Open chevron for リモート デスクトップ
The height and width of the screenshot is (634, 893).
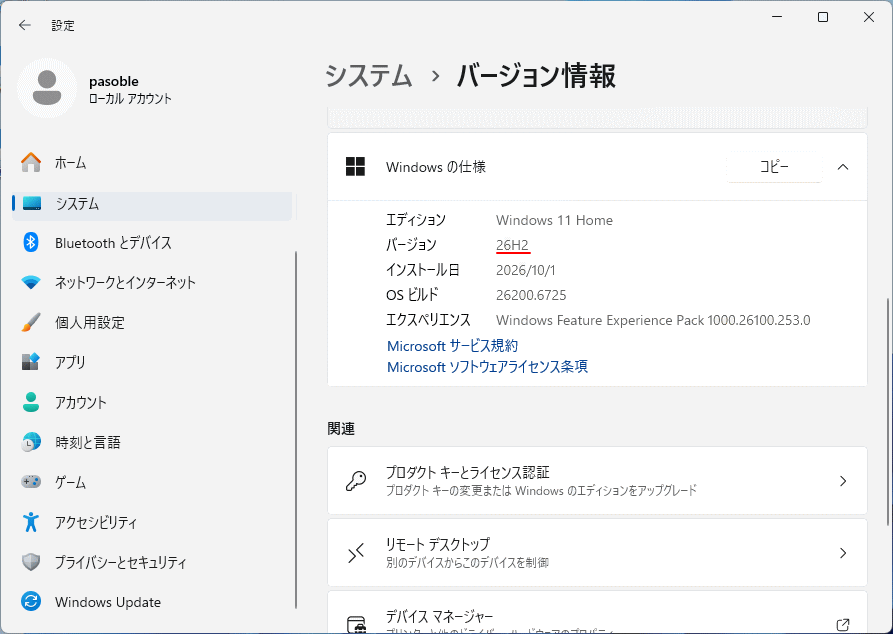[x=843, y=553]
